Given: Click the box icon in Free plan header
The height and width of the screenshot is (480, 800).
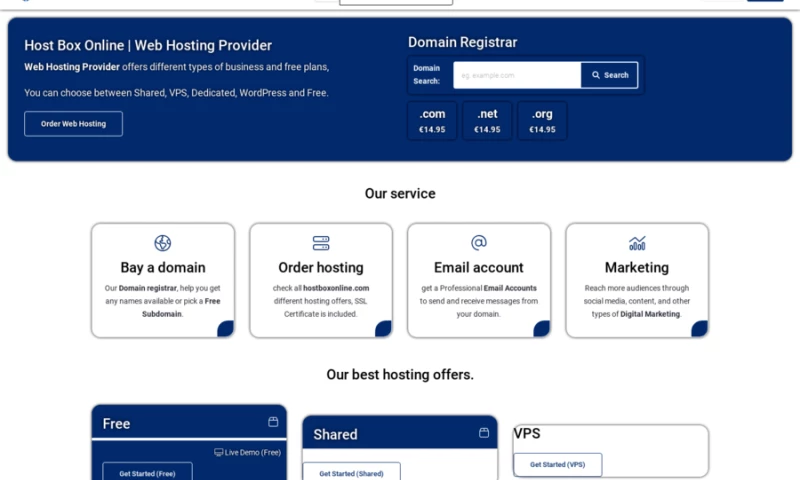Looking at the screenshot, I should [x=273, y=422].
